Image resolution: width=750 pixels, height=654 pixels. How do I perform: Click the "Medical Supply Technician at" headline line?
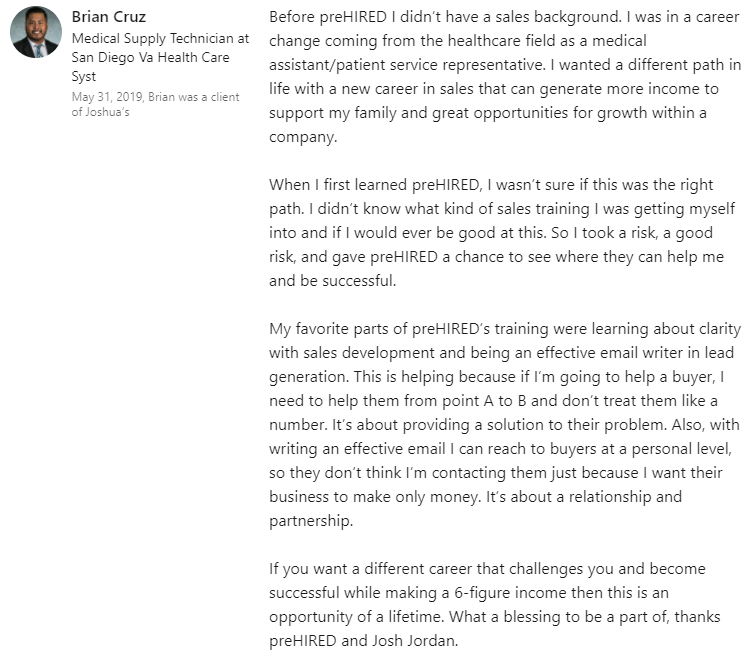(160, 38)
